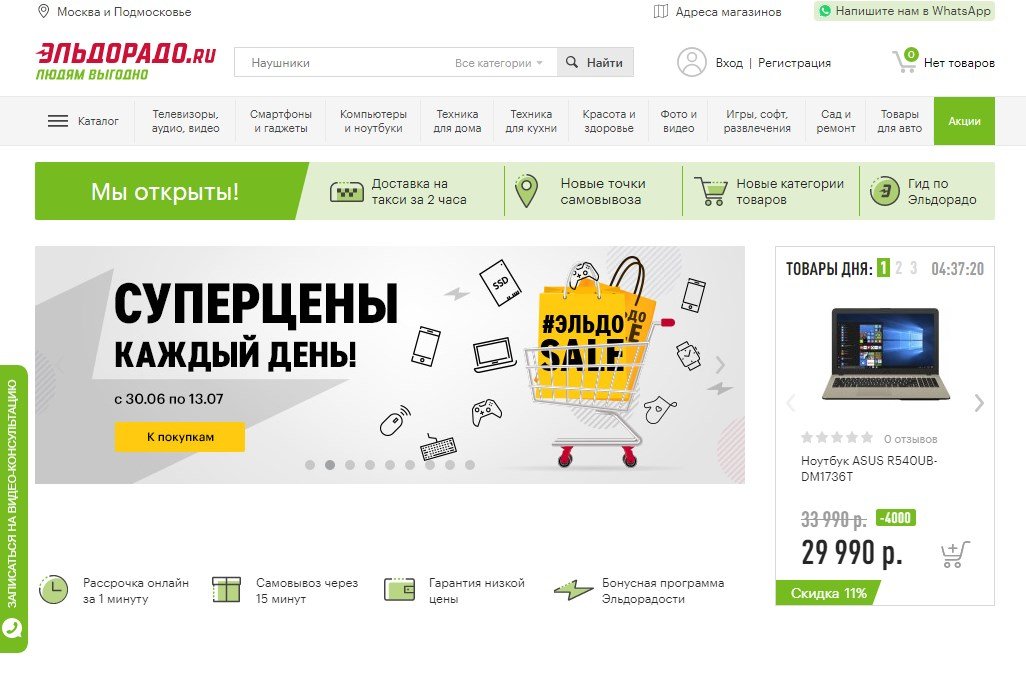The height and width of the screenshot is (680, 1026).
Task: Show next product of the day arrow
Action: pyautogui.click(x=979, y=403)
